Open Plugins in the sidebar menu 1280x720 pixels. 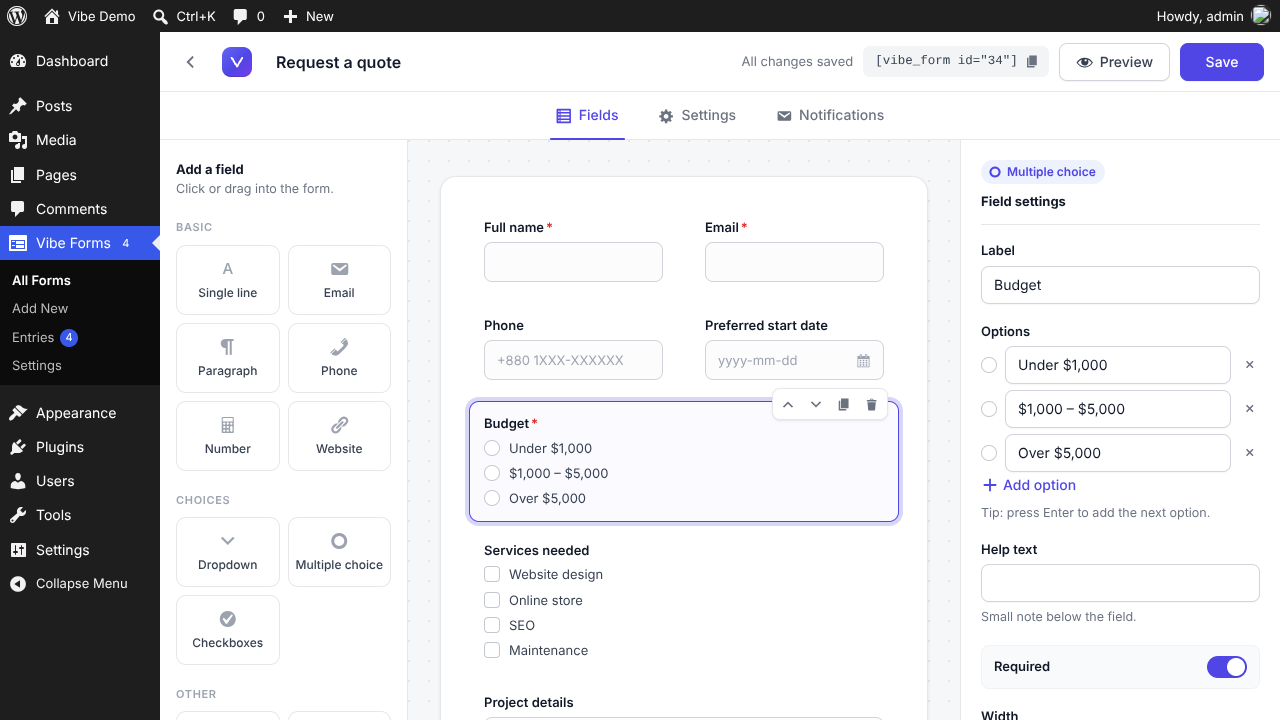(80, 447)
